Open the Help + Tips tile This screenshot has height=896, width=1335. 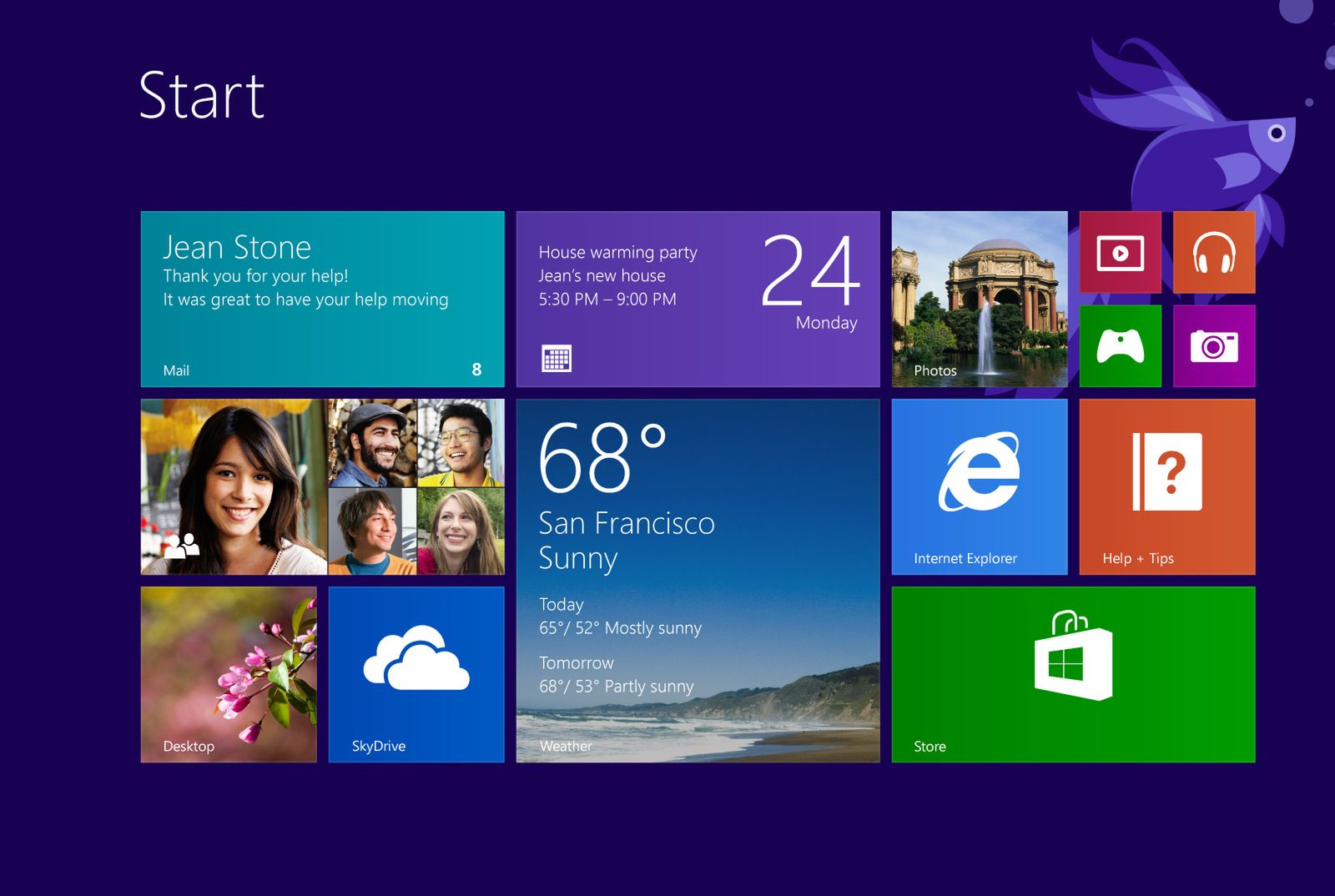(1167, 486)
